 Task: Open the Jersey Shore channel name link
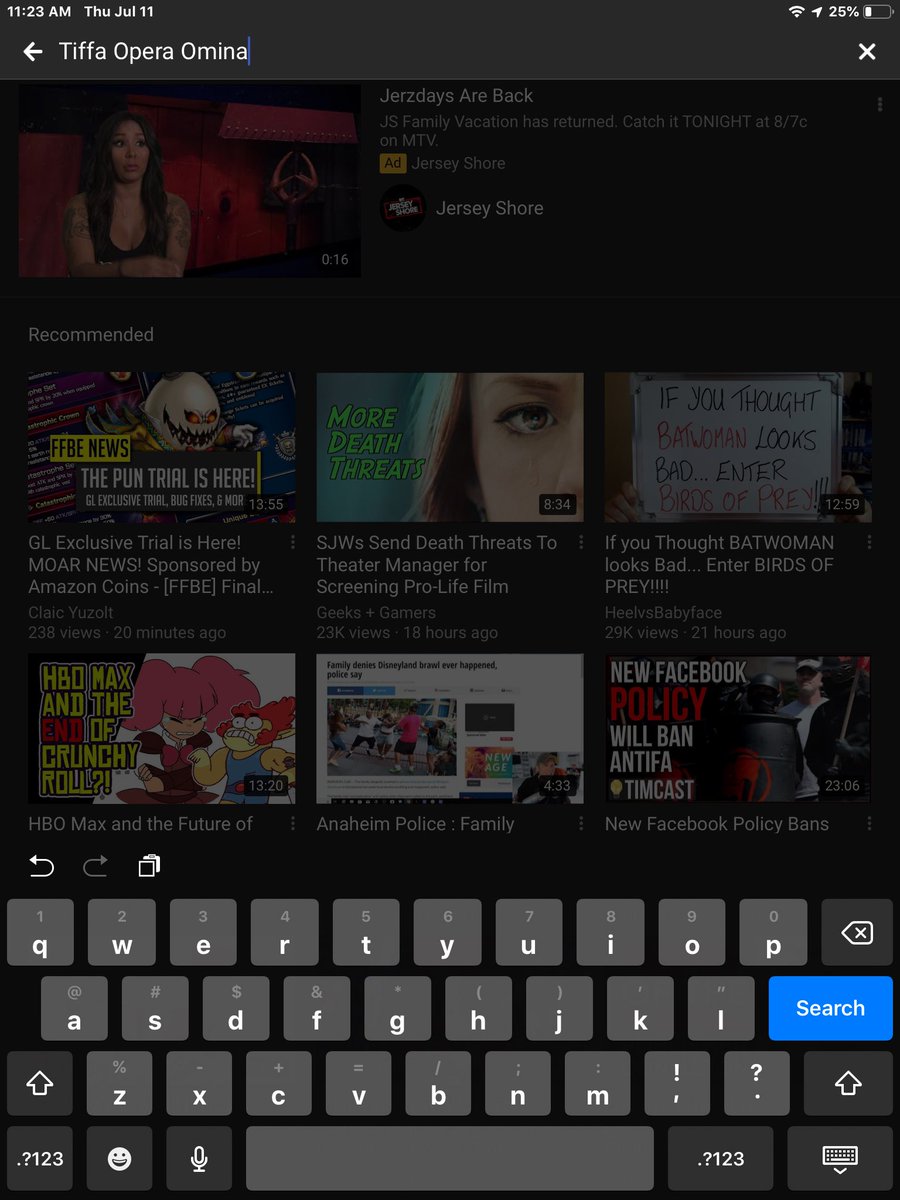click(x=489, y=208)
